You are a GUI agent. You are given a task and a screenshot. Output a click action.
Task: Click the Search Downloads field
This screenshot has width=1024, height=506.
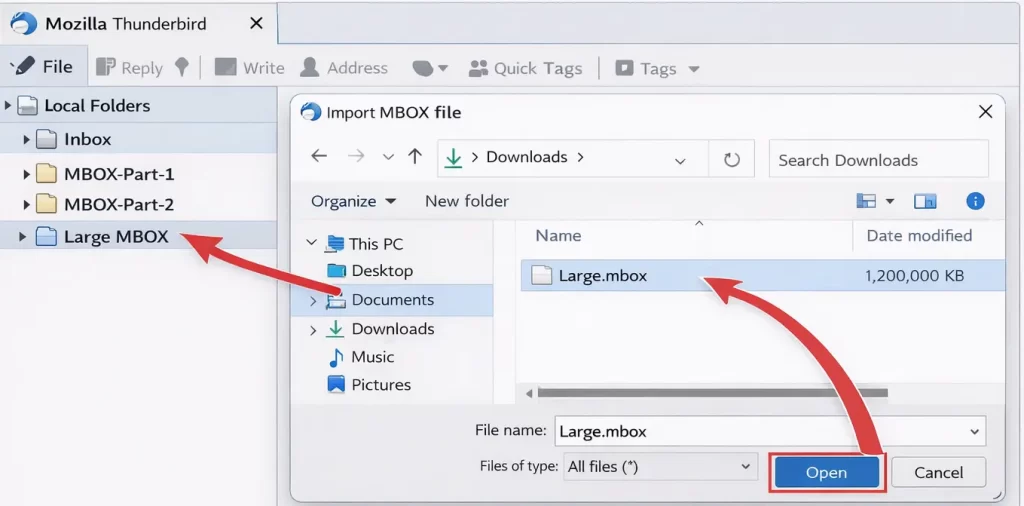[x=878, y=159]
